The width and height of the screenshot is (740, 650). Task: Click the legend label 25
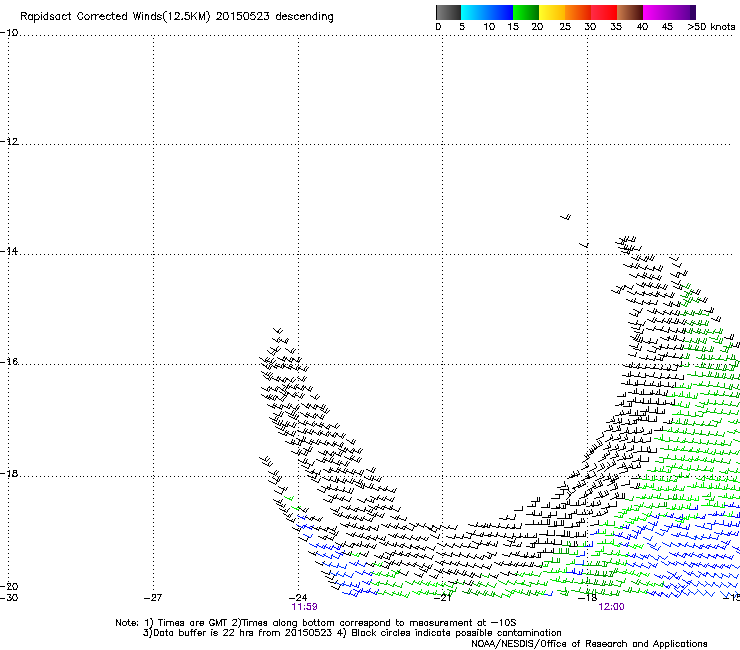click(565, 27)
